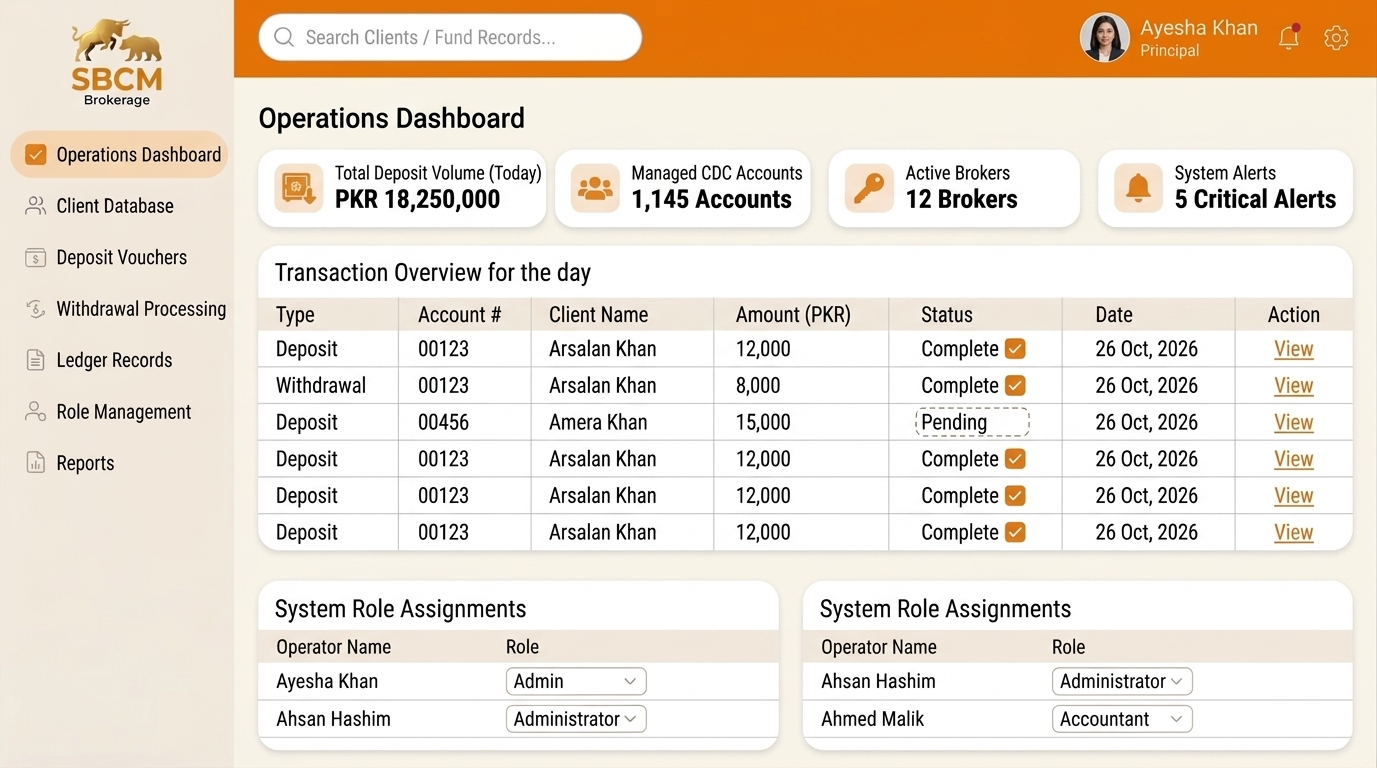Open Ledger Records in the sidebar

[x=114, y=360]
